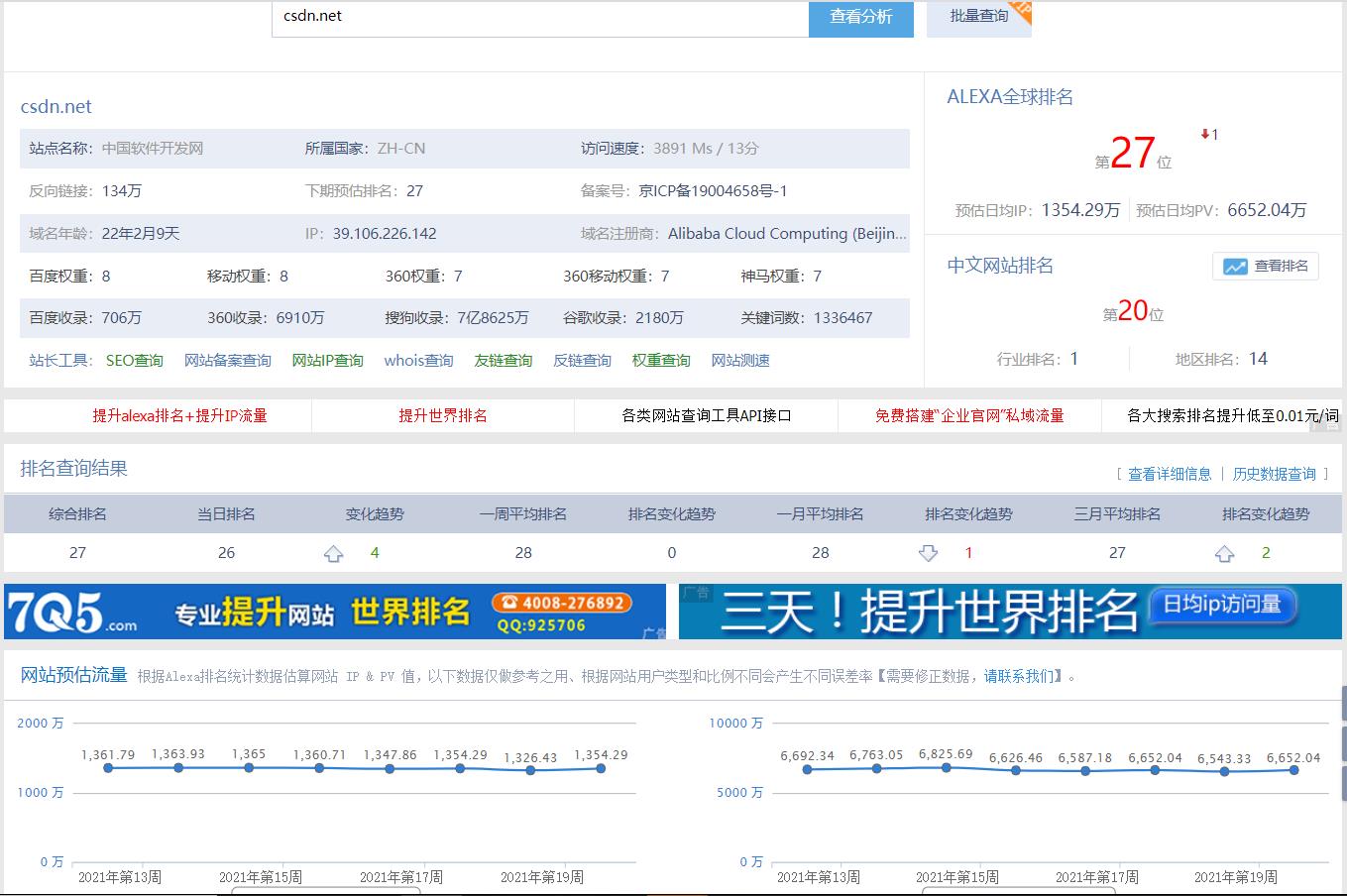Viewport: 1347px width, 896px height.
Task: Click the 查看分析 button
Action: pos(861,18)
